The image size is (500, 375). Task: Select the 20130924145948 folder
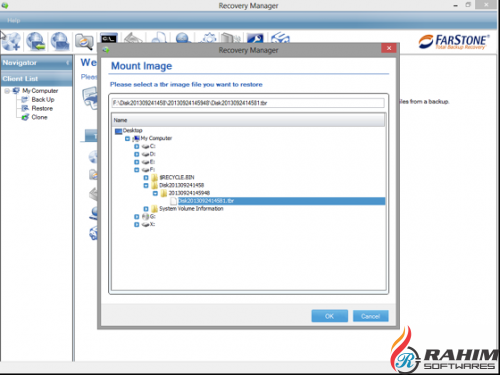coord(189,193)
